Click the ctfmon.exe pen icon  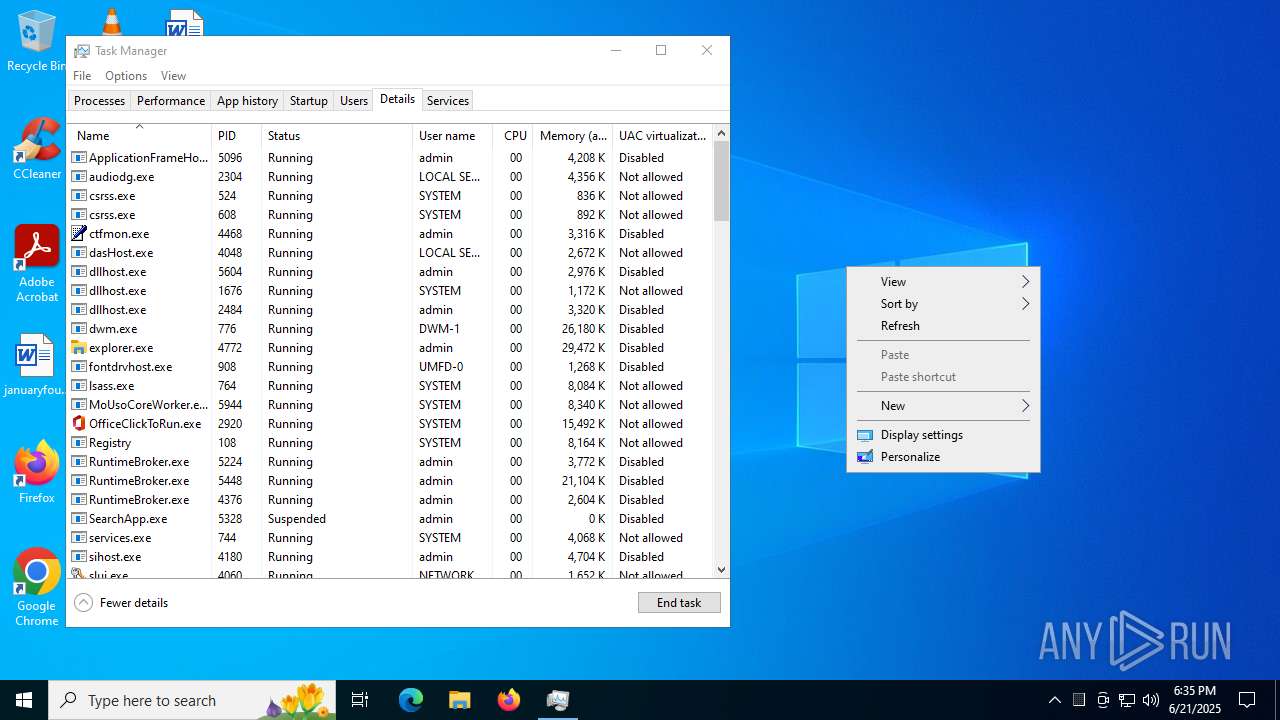79,234
